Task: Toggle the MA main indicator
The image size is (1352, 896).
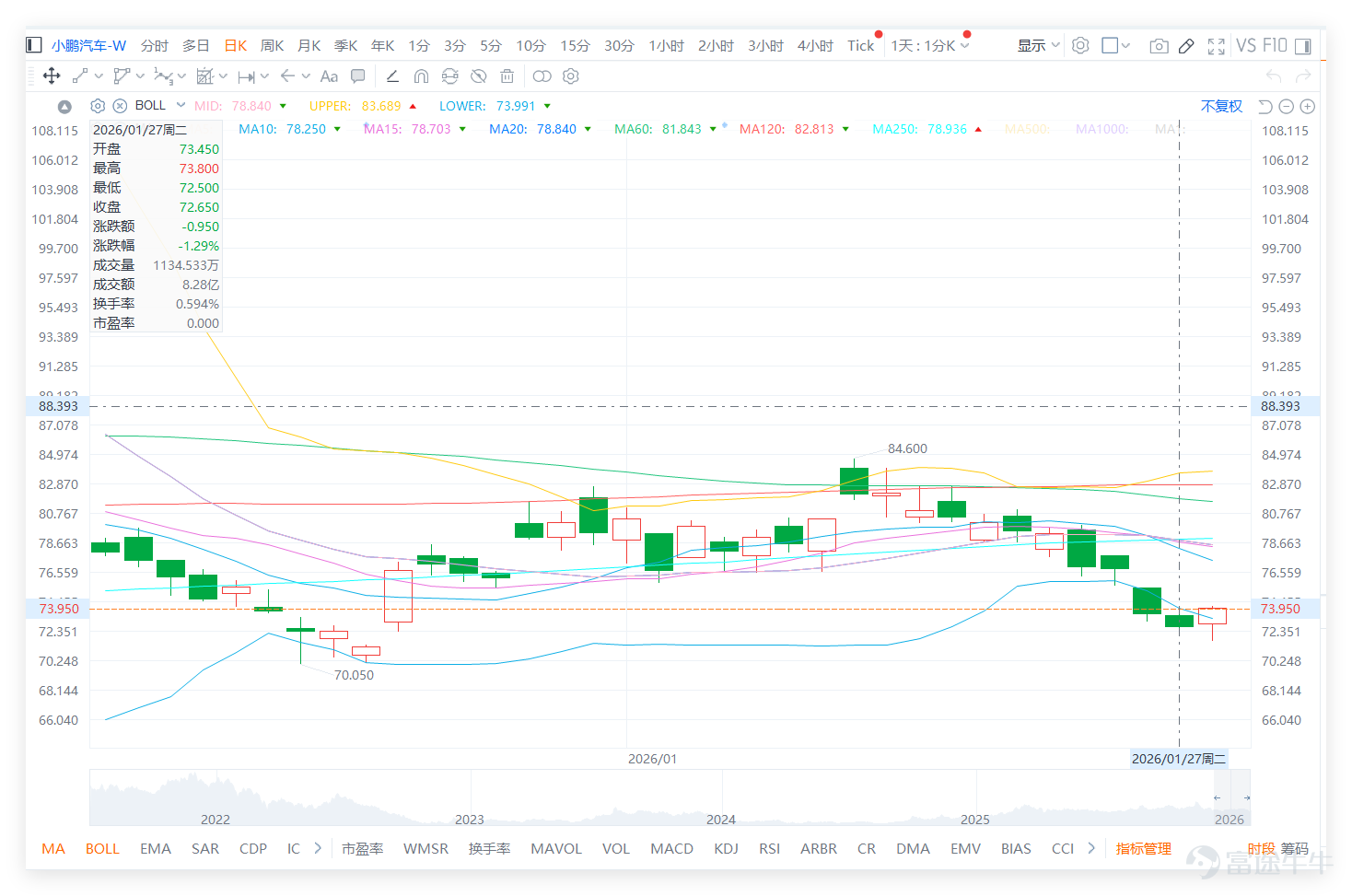Action: (53, 848)
